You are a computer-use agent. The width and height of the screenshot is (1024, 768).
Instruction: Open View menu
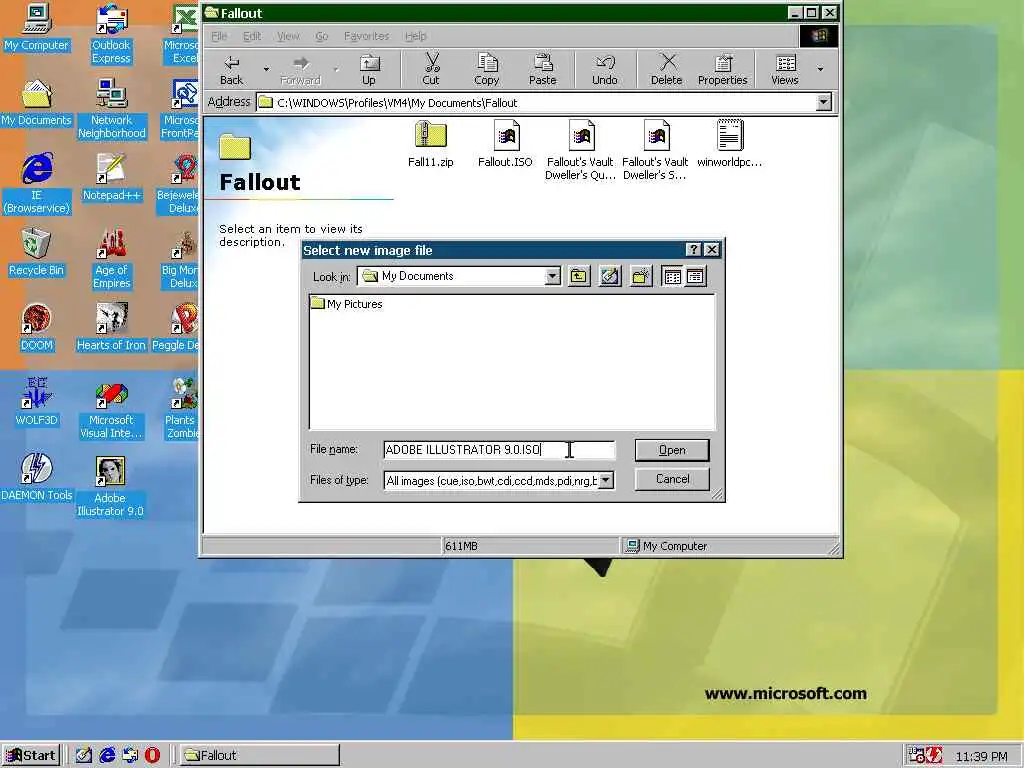point(288,36)
